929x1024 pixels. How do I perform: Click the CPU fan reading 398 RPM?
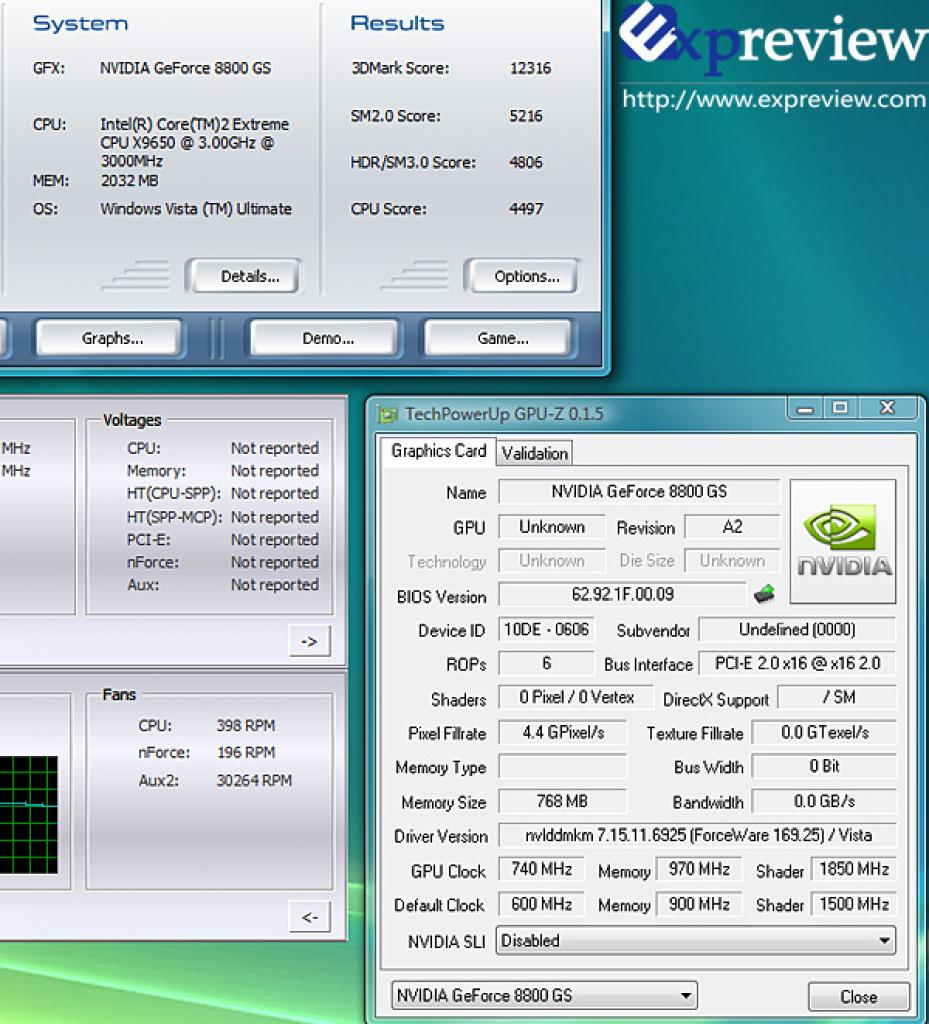(245, 726)
